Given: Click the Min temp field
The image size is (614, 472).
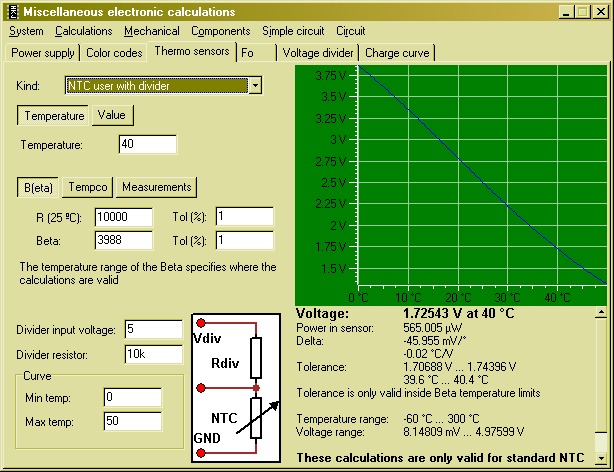Looking at the screenshot, I should pos(133,398).
